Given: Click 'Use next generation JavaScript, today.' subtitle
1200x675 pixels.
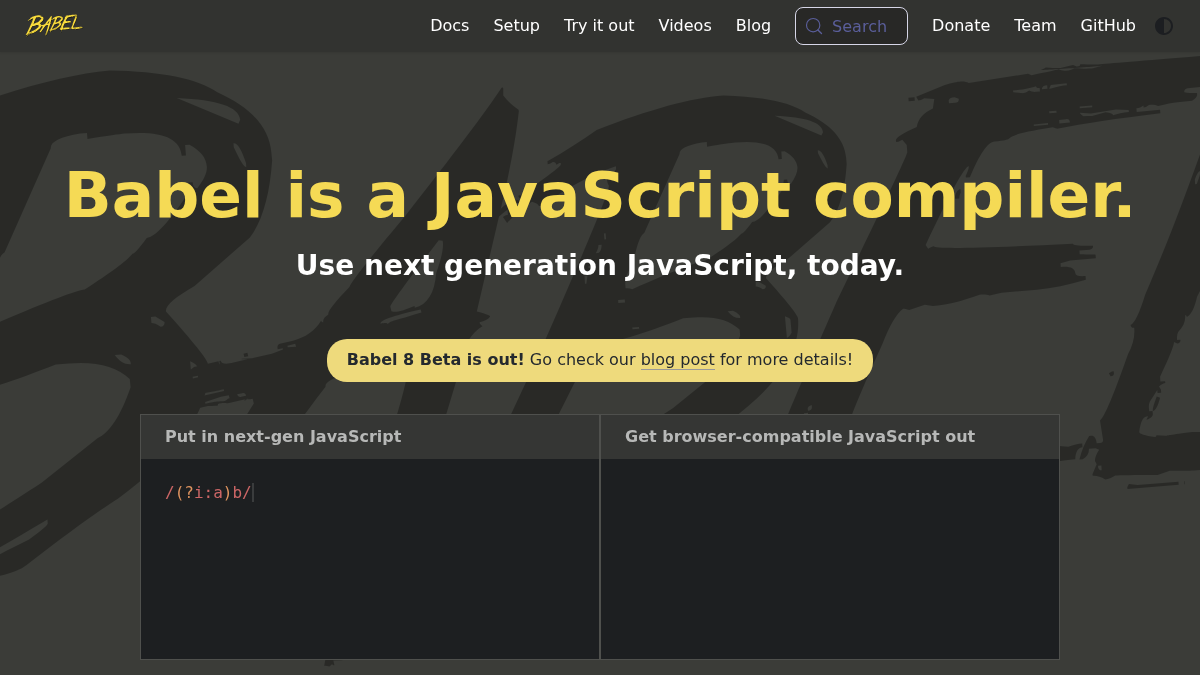Looking at the screenshot, I should click(x=600, y=265).
